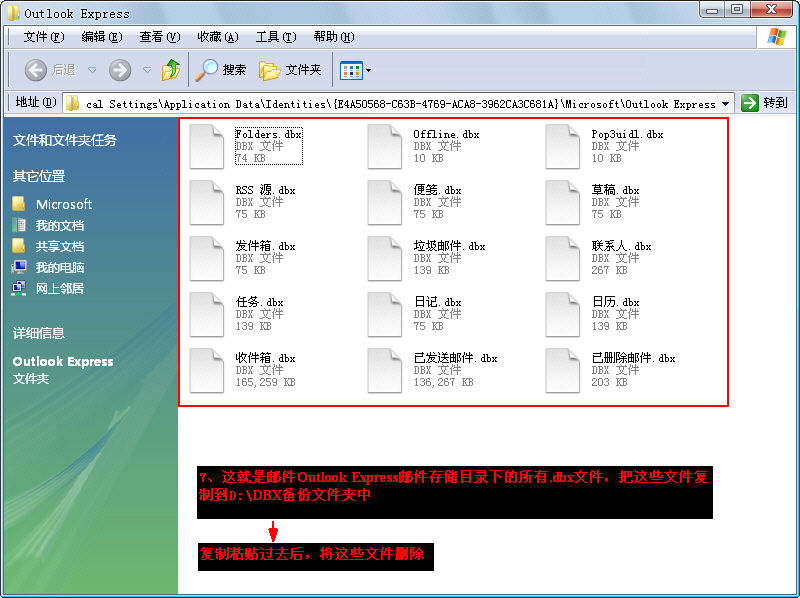This screenshot has height=598, width=800.
Task: Click the file name Pop3uidl.dbx
Action: [627, 134]
